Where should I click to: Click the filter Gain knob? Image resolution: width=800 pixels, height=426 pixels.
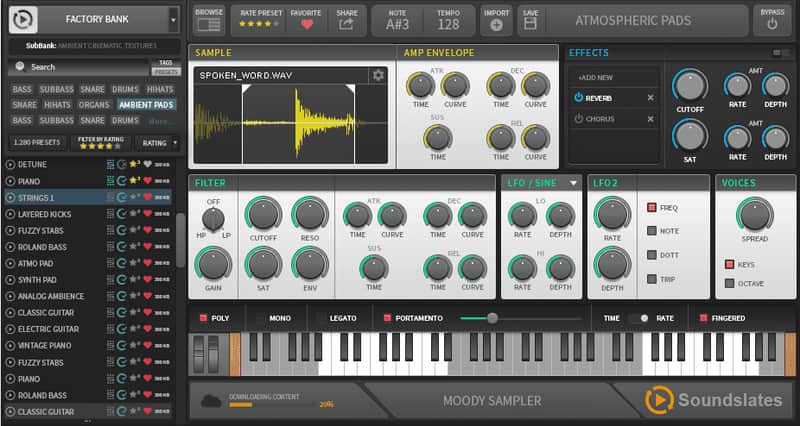213,265
